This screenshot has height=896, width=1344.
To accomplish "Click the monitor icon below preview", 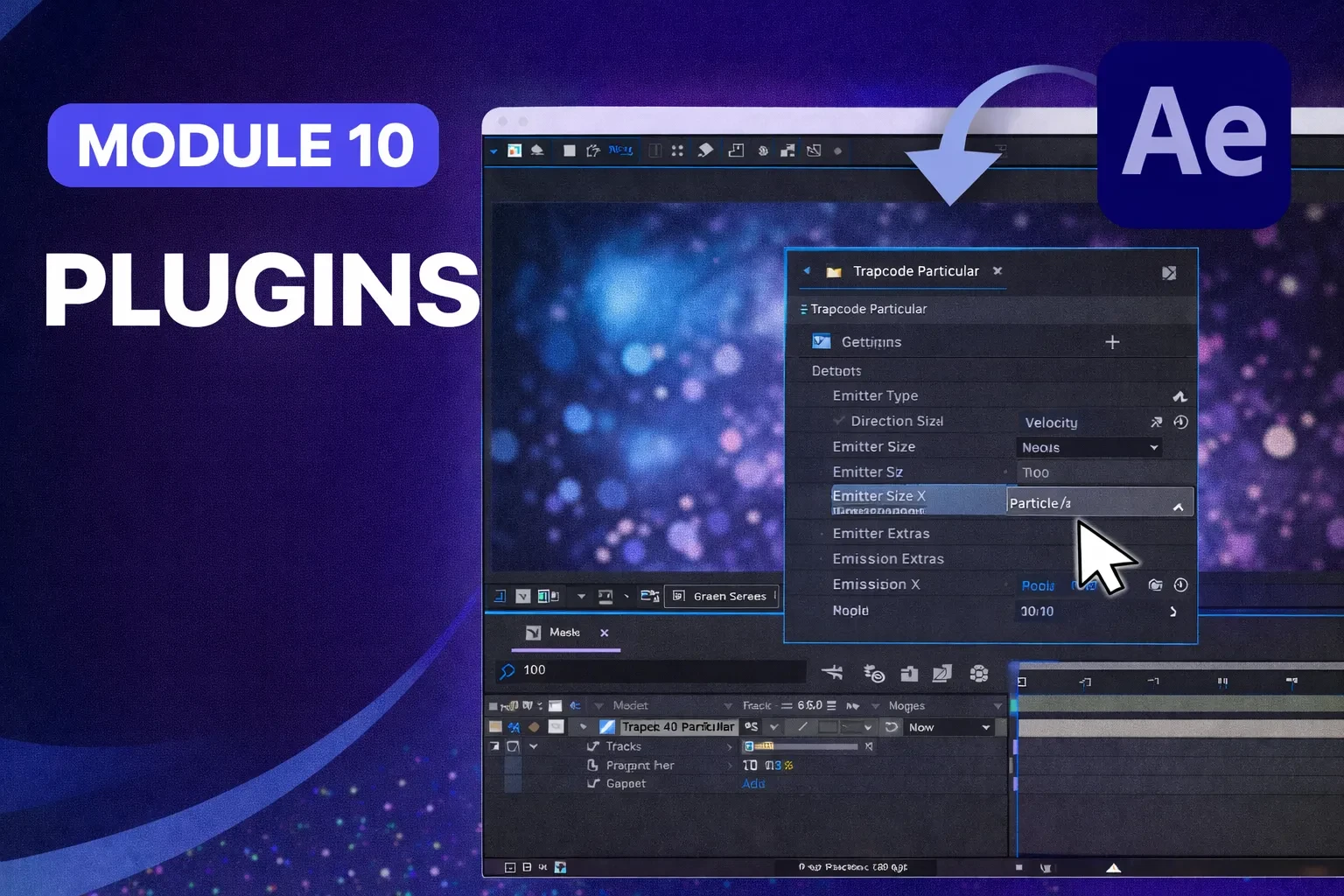I will click(x=605, y=597).
